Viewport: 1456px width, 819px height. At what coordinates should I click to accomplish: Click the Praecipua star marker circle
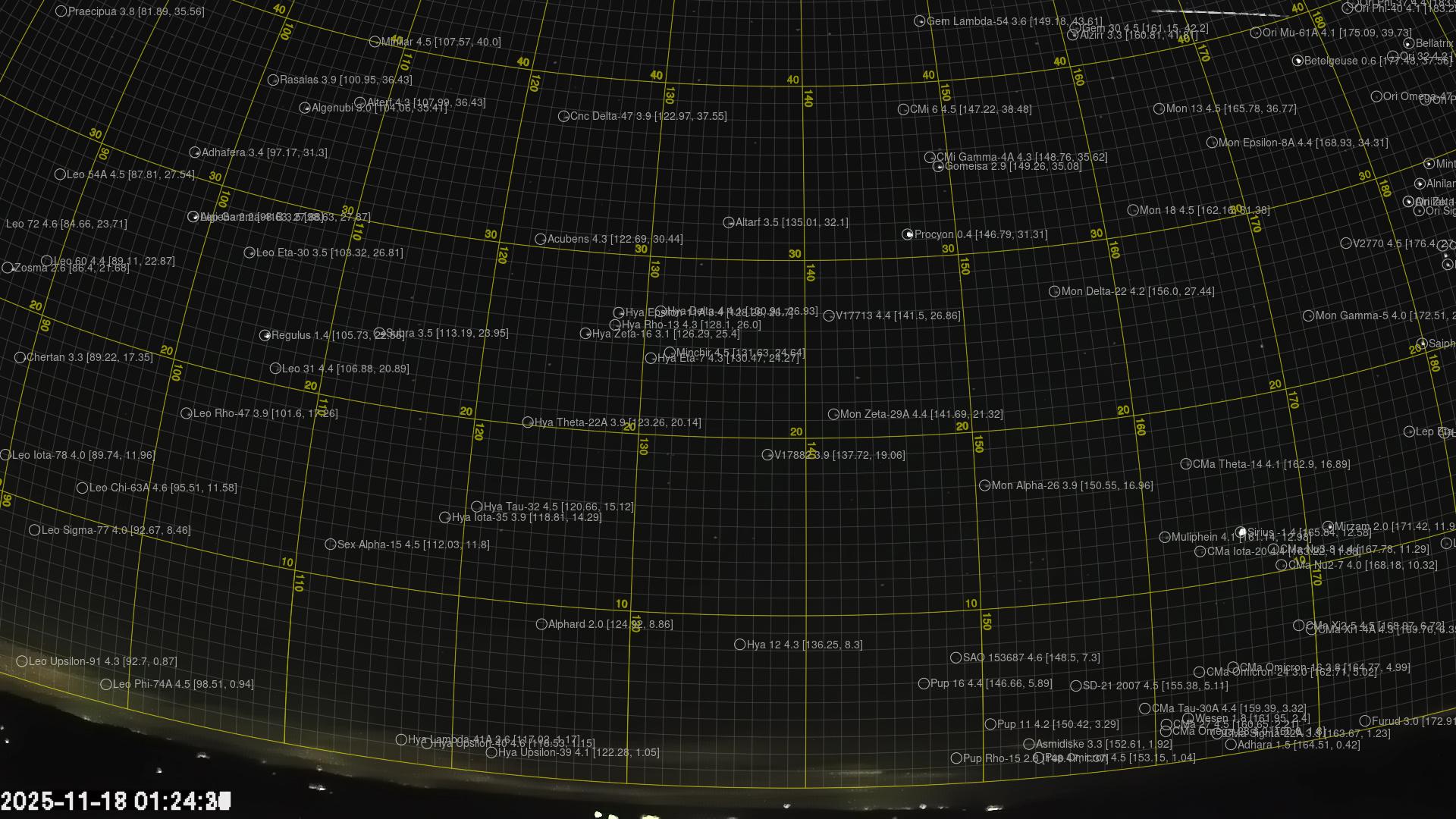pos(61,11)
